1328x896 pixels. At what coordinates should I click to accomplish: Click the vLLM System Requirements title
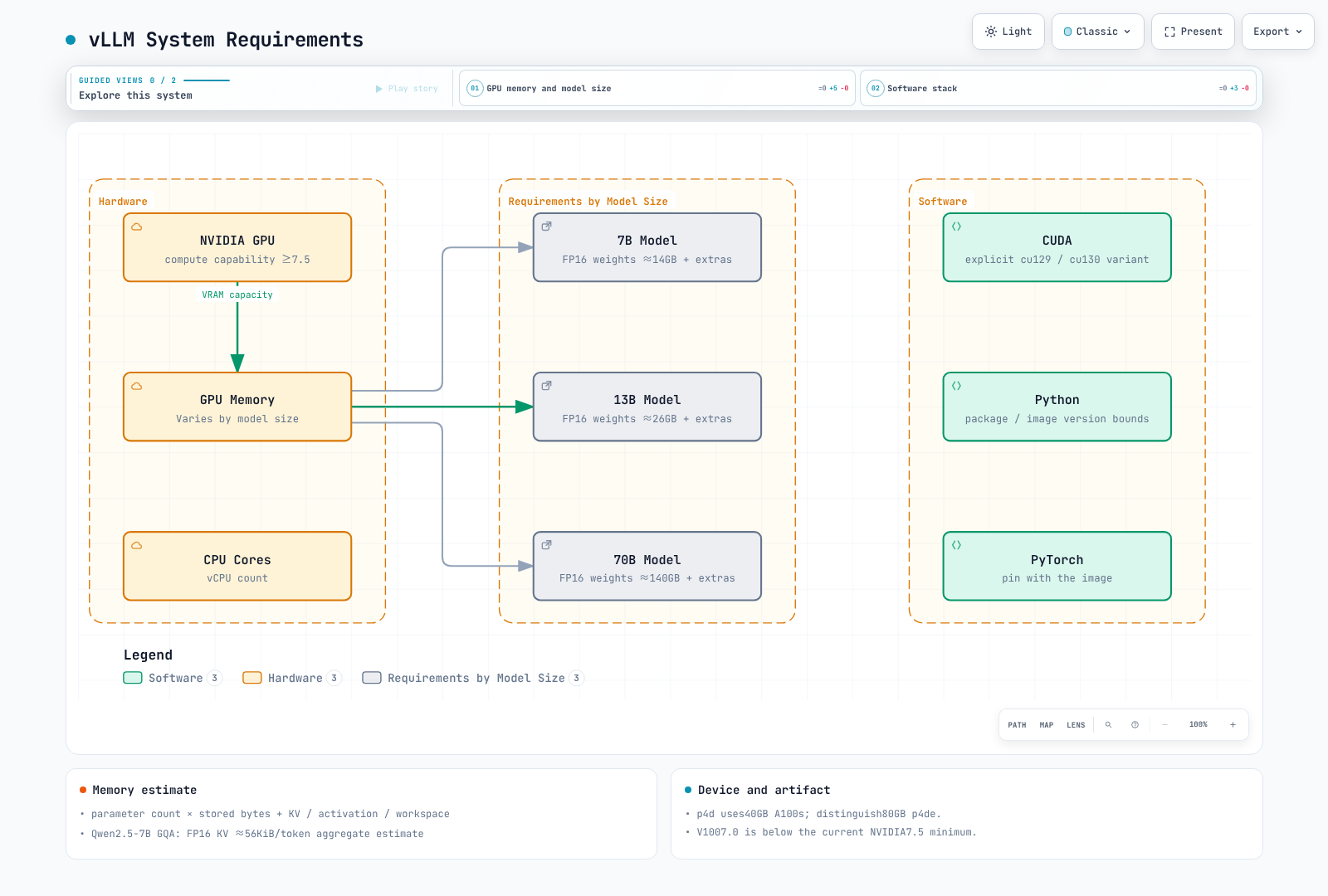[226, 40]
